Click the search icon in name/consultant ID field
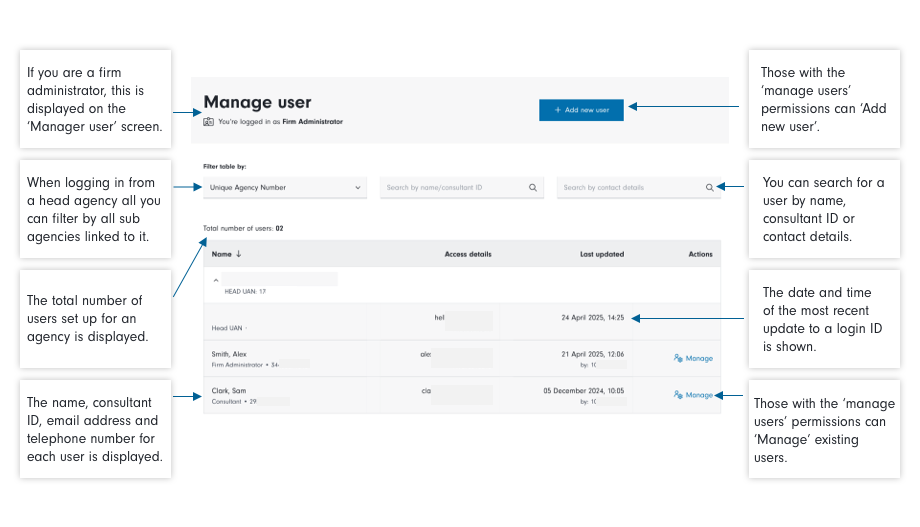 (x=533, y=188)
